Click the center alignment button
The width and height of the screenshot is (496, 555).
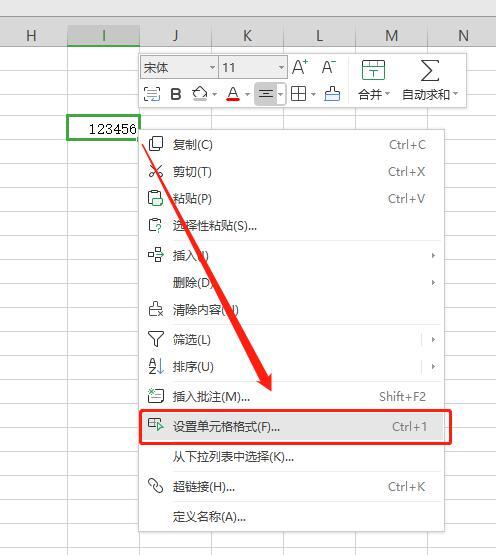coord(266,94)
